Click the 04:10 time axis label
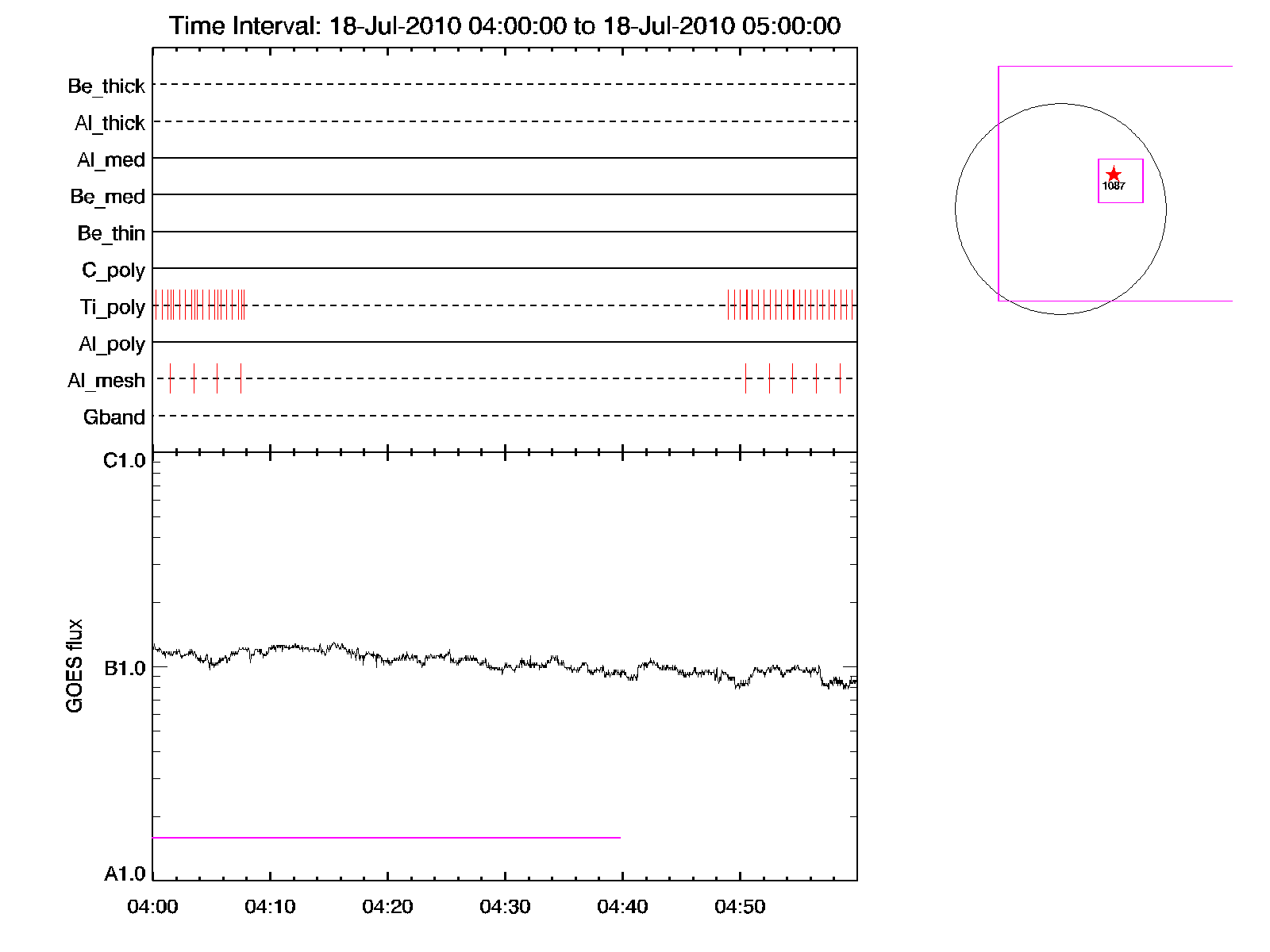Viewport: 1270px width, 952px height. (x=270, y=907)
